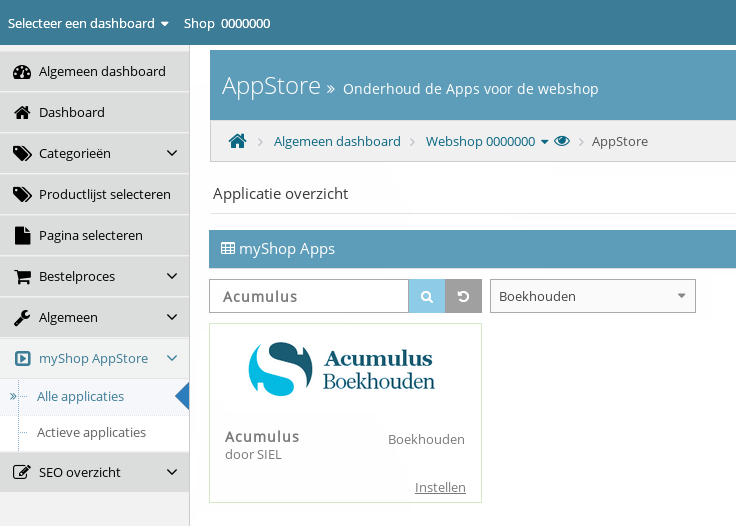The image size is (736, 526).
Task: Click the myShop AppStore play icon
Action: [23, 358]
